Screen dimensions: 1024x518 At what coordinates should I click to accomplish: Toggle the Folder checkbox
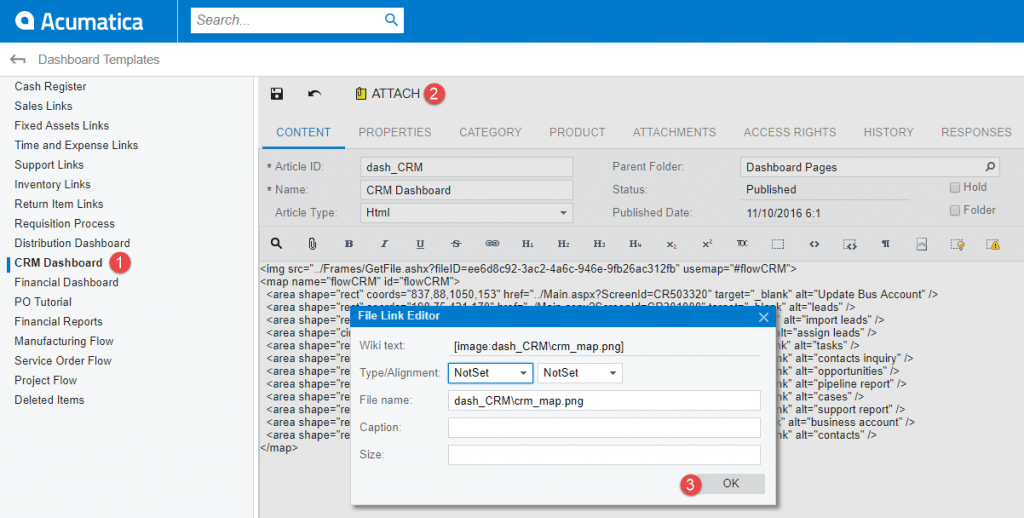click(955, 210)
